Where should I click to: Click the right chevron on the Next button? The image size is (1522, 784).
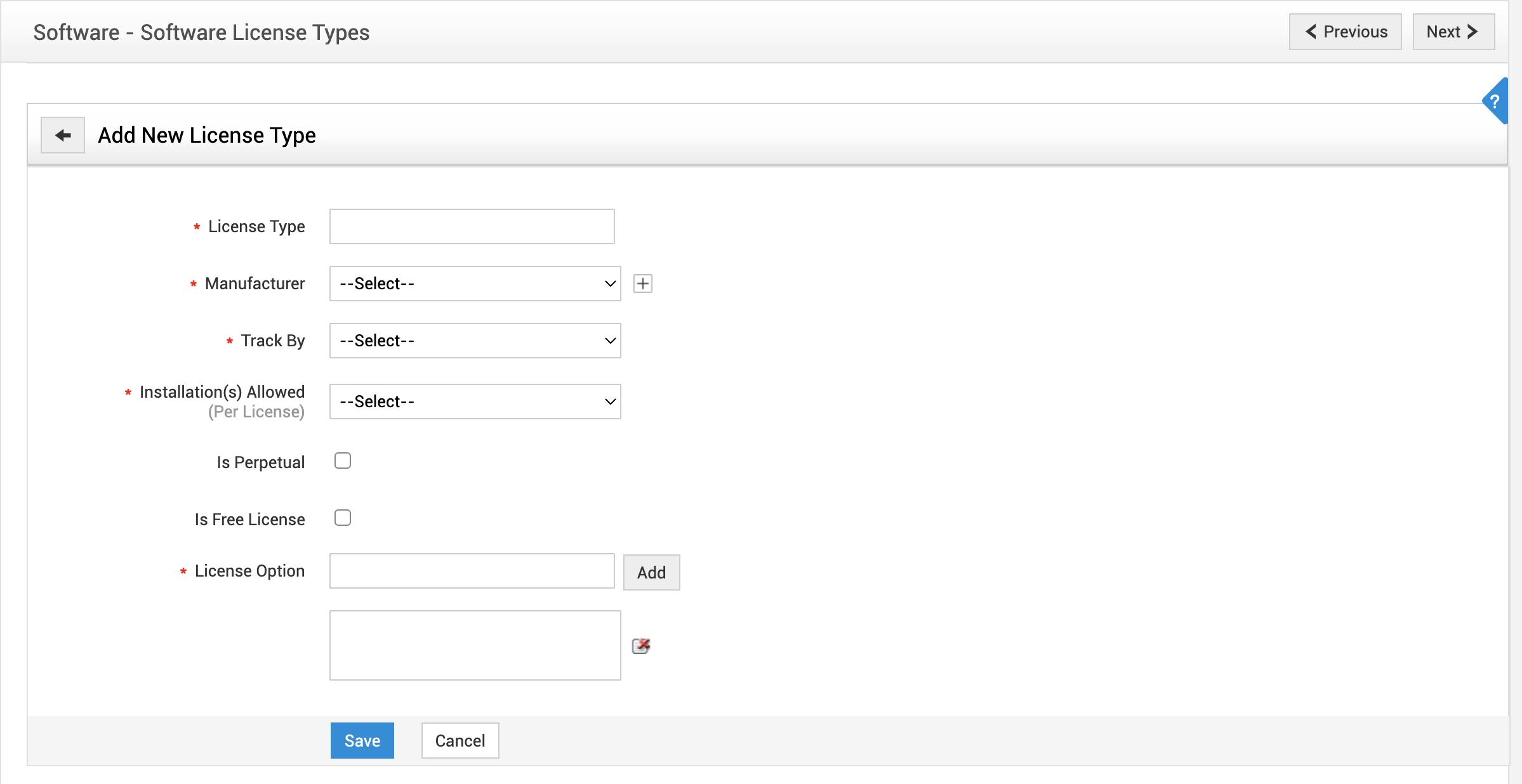coord(1473,31)
